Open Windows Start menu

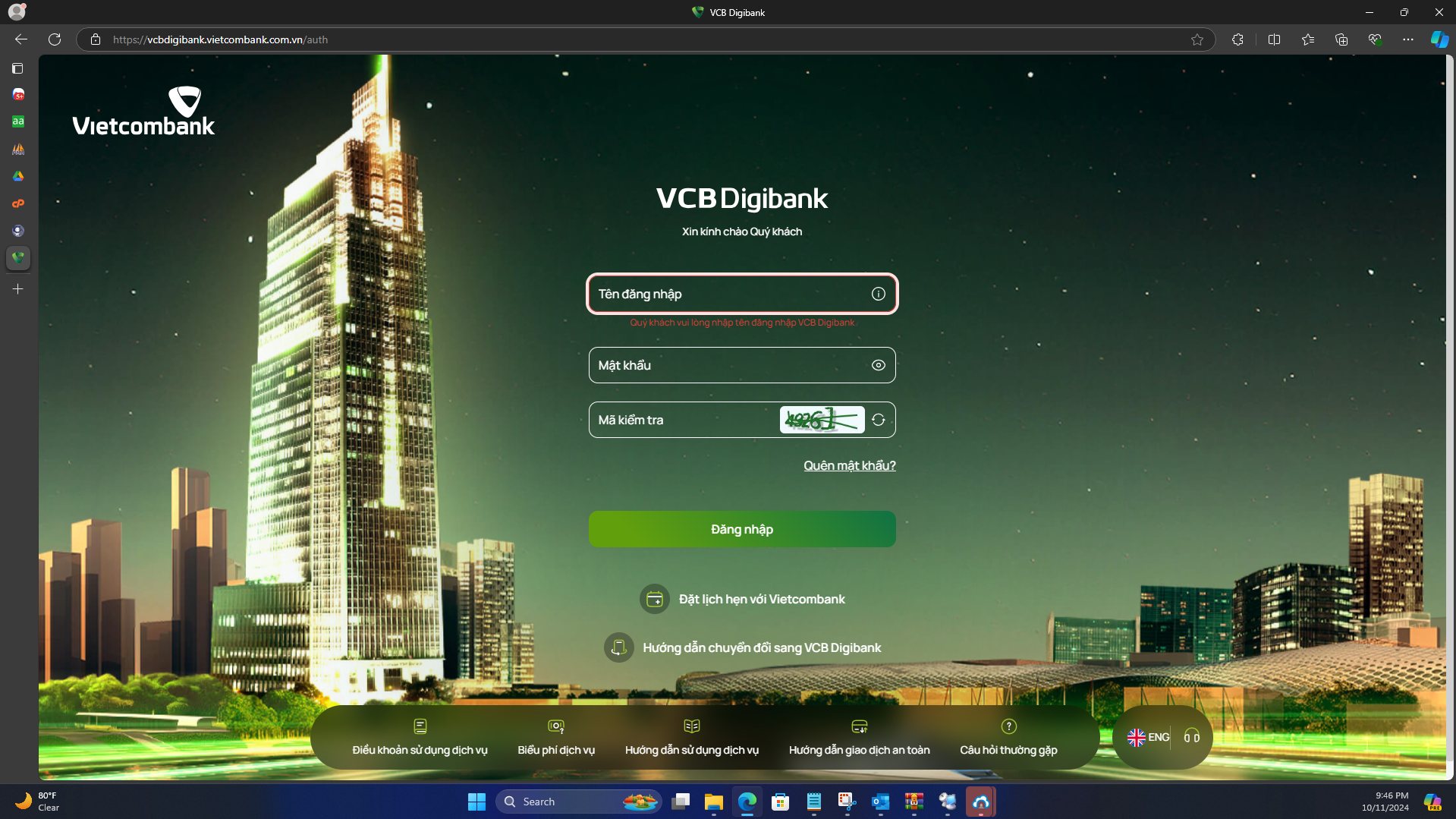476,802
